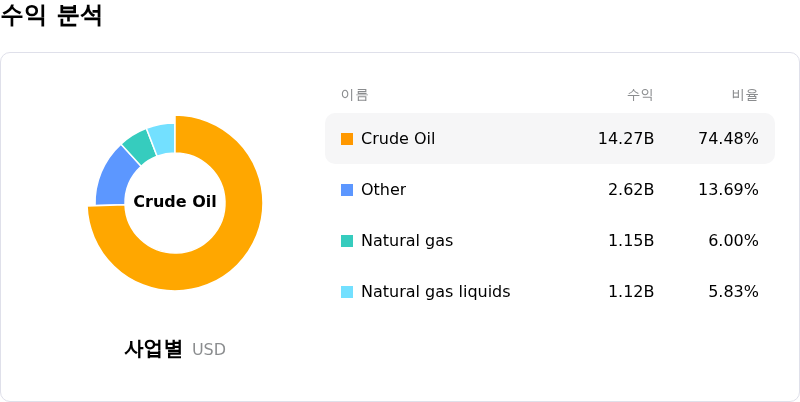Screen dimensions: 800x402
Task: Click the blue Other legend swatch
Action: click(x=347, y=190)
